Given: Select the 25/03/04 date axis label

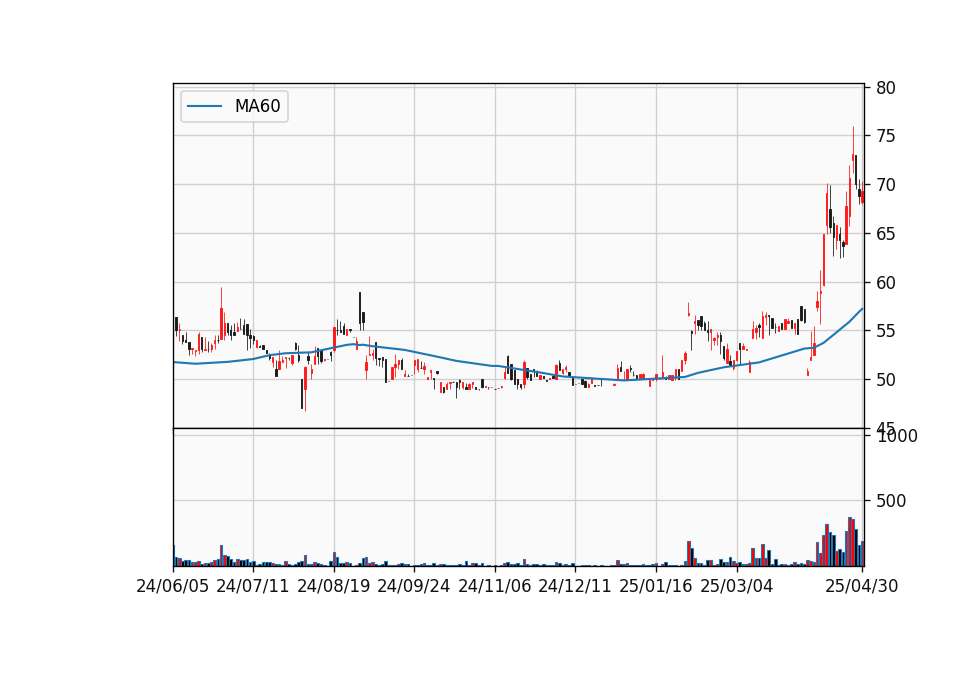Looking at the screenshot, I should point(737,586).
